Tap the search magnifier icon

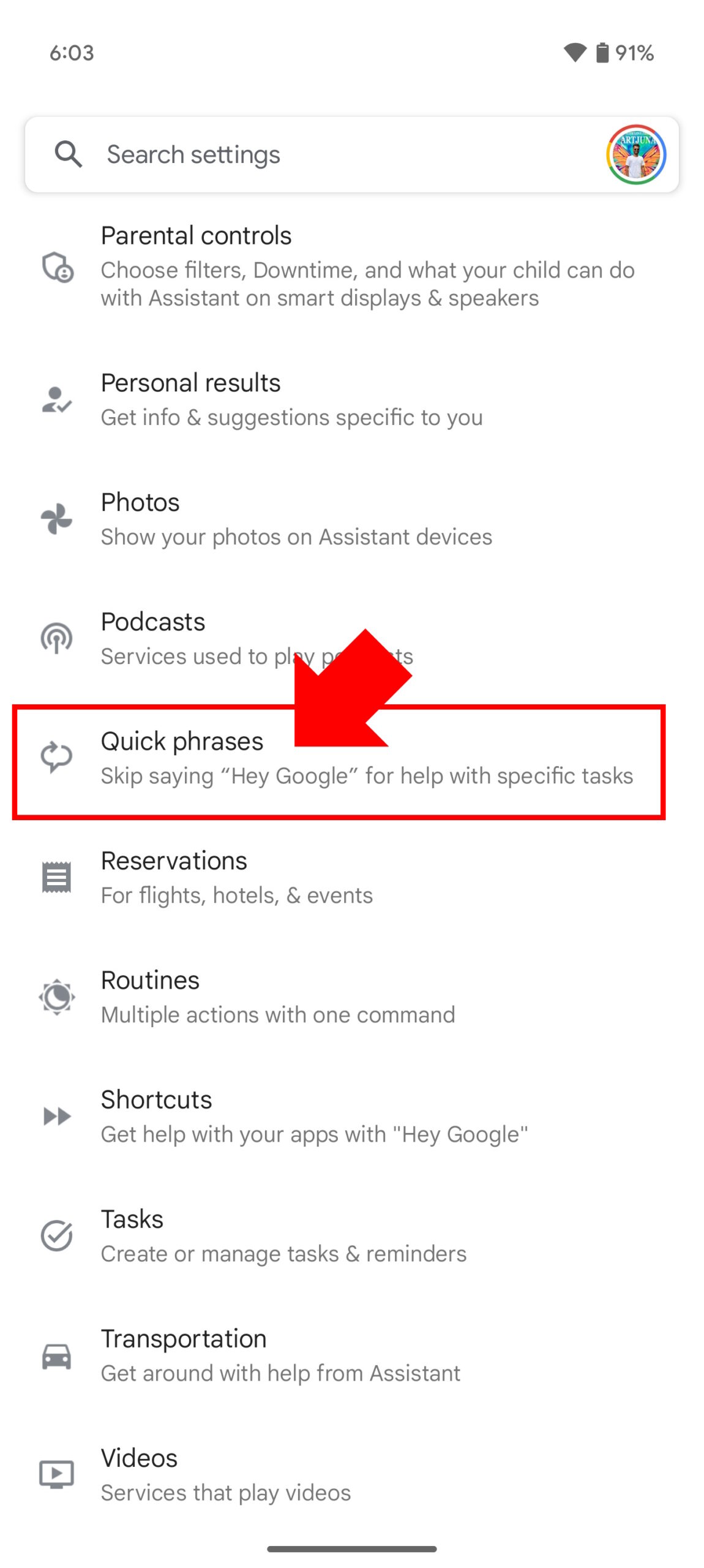coord(68,154)
